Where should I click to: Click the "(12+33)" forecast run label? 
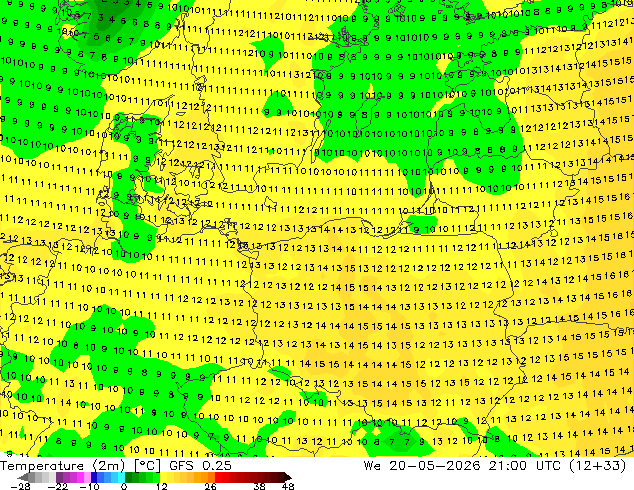click(x=597, y=466)
